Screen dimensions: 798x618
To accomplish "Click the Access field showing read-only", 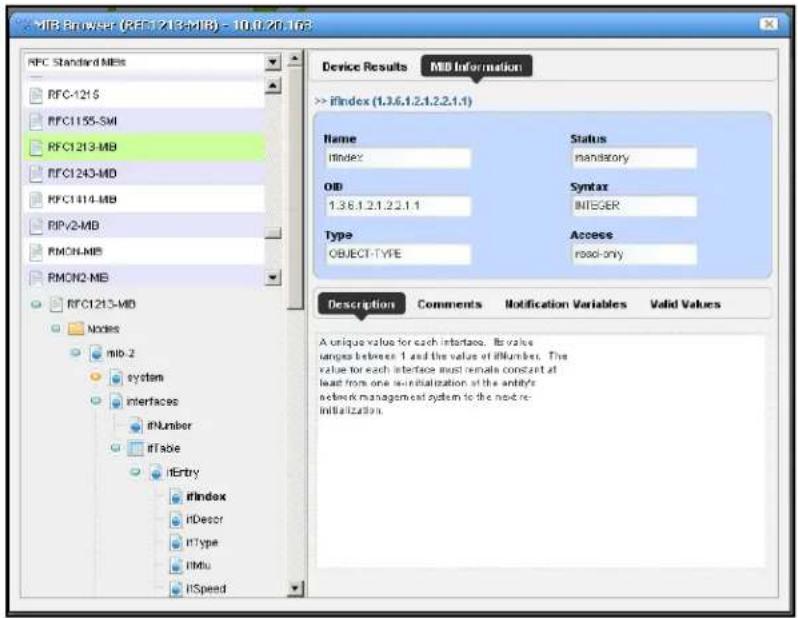I will [x=634, y=254].
